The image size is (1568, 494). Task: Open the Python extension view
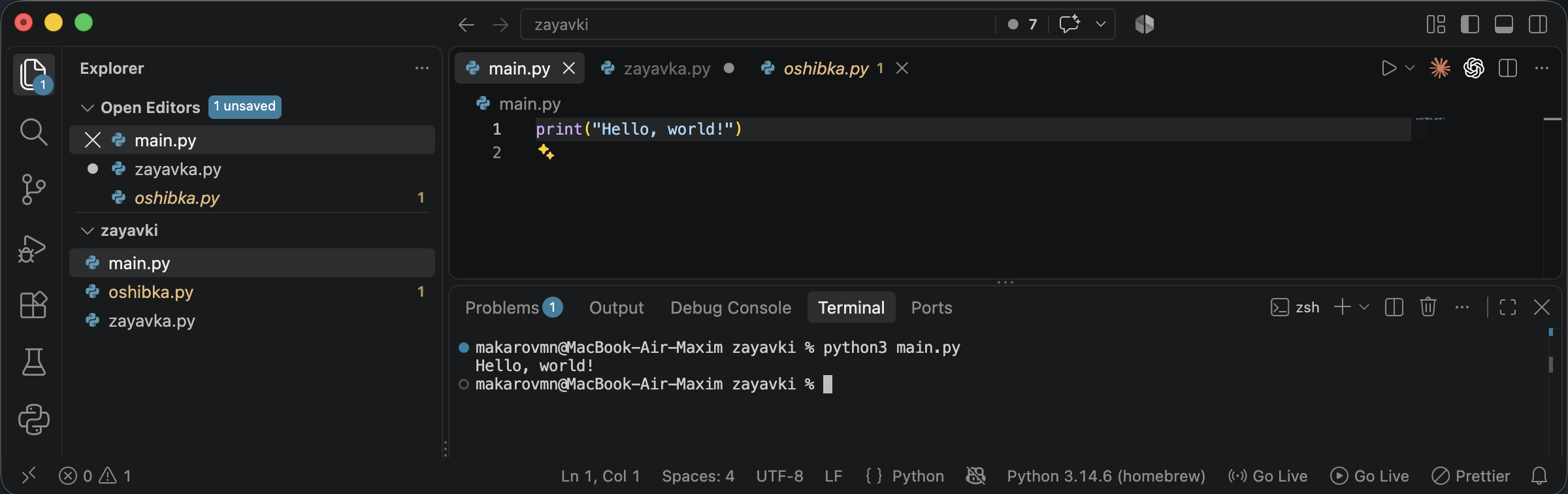click(x=33, y=420)
